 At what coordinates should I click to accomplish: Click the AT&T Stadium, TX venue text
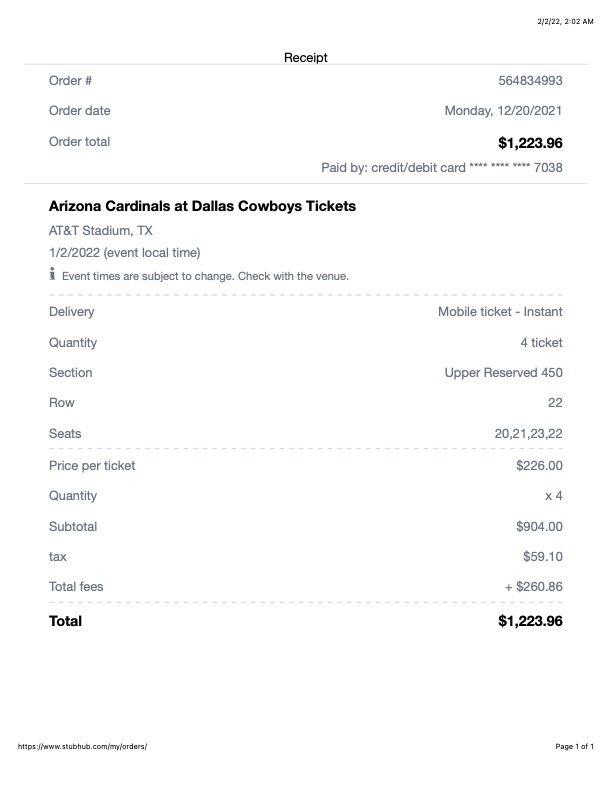click(x=101, y=230)
